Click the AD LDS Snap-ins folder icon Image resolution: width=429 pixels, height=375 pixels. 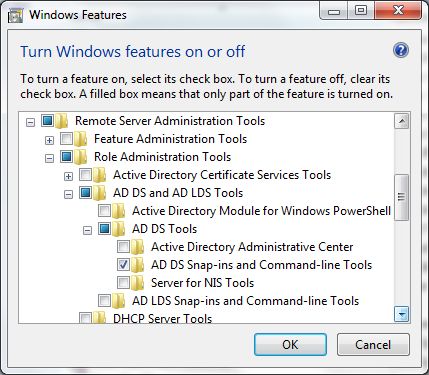pyautogui.click(x=119, y=301)
